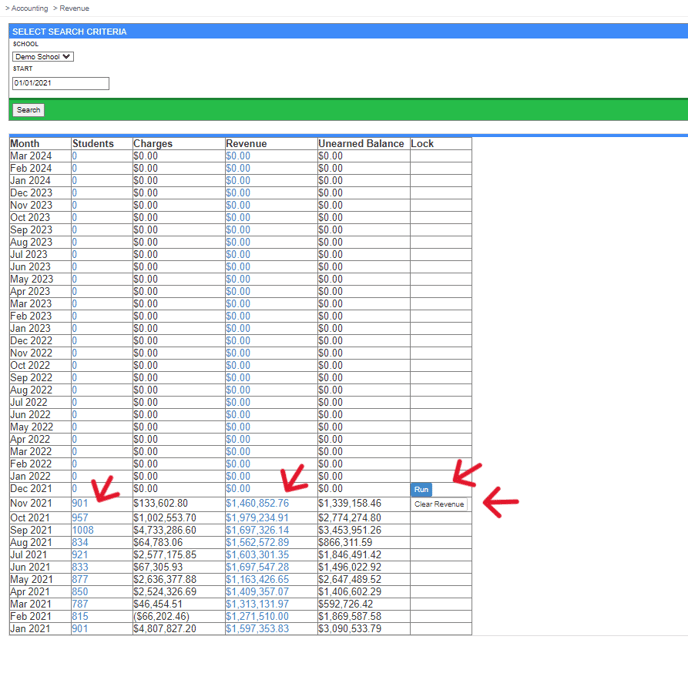Open Jul 2021 students count 921

tap(80, 555)
